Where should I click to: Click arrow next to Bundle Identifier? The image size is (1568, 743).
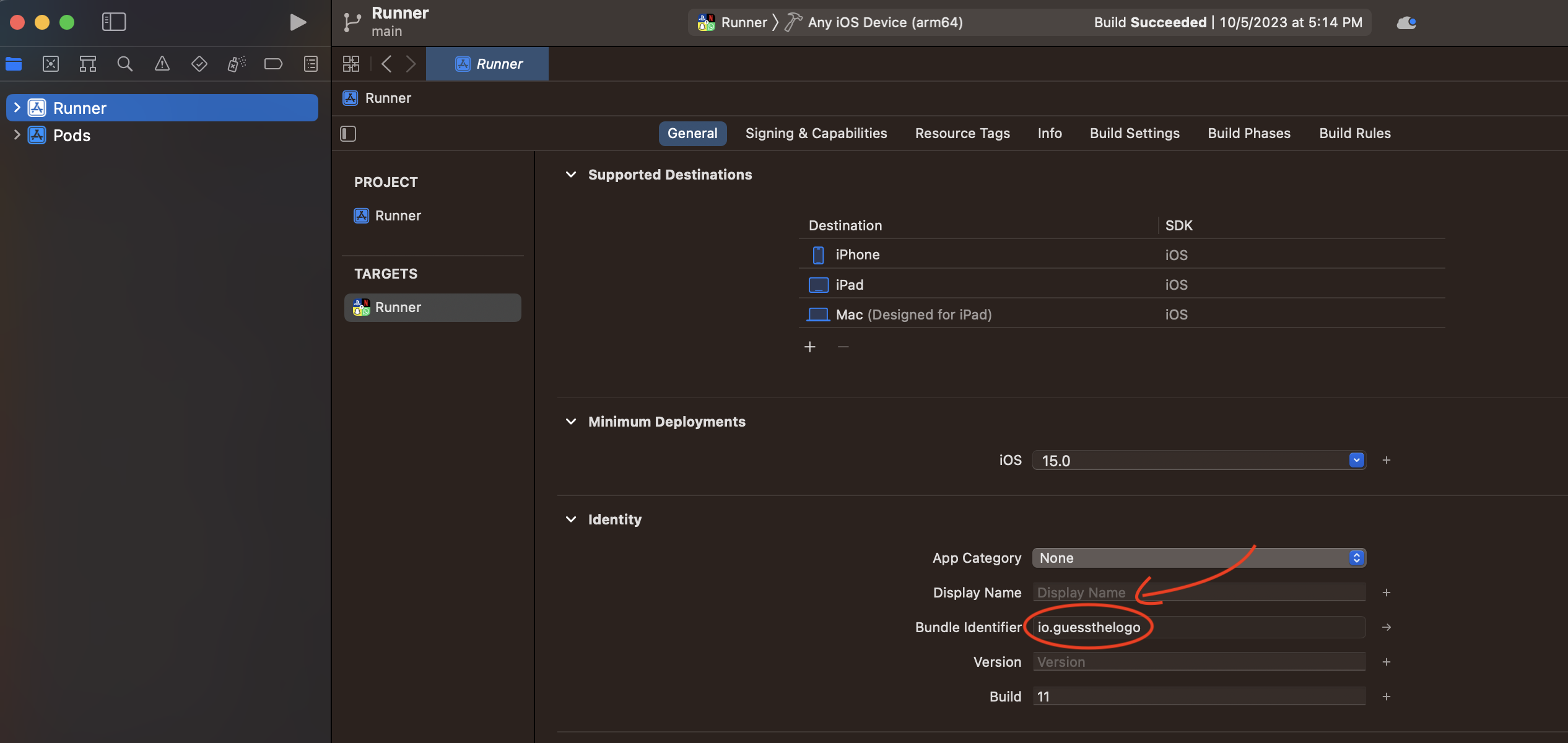pos(1387,627)
